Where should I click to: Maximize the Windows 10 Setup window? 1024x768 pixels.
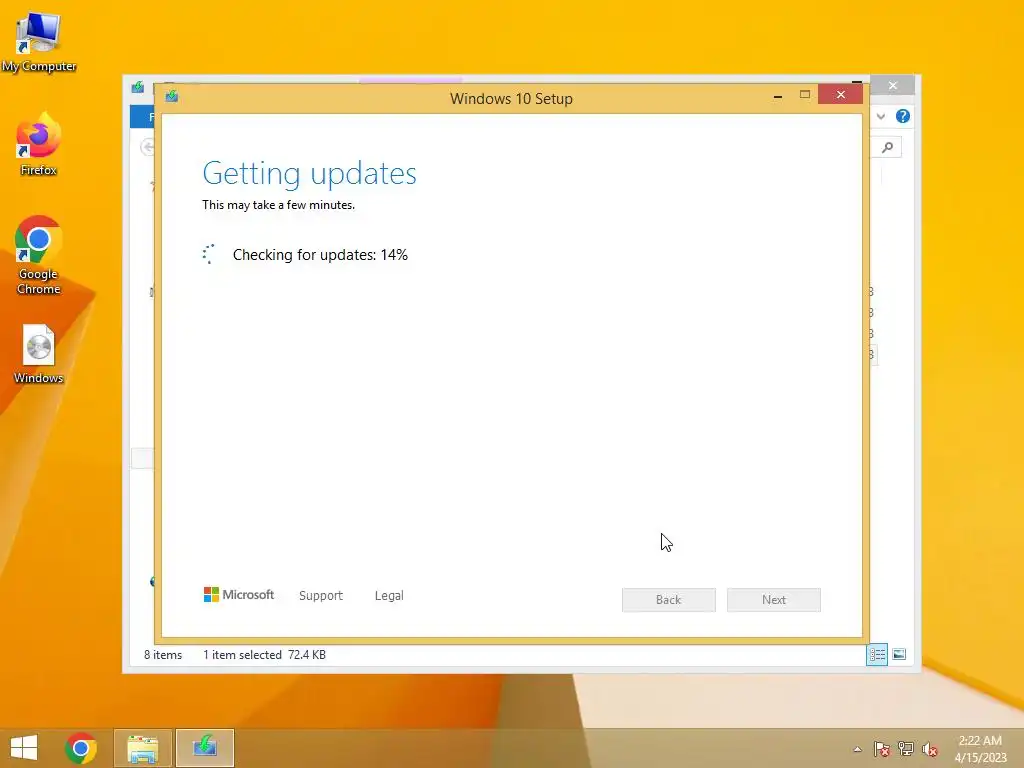coord(805,95)
